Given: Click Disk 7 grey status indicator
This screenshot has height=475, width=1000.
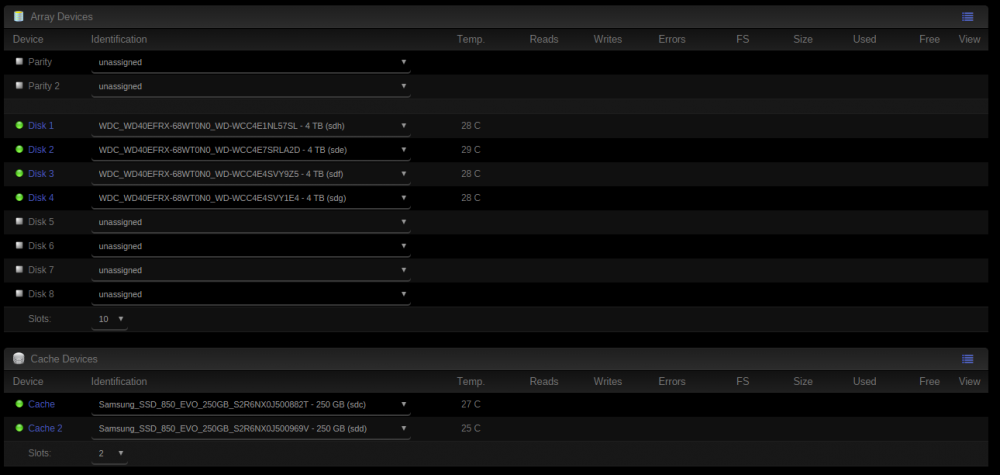Looking at the screenshot, I should pyautogui.click(x=19, y=270).
